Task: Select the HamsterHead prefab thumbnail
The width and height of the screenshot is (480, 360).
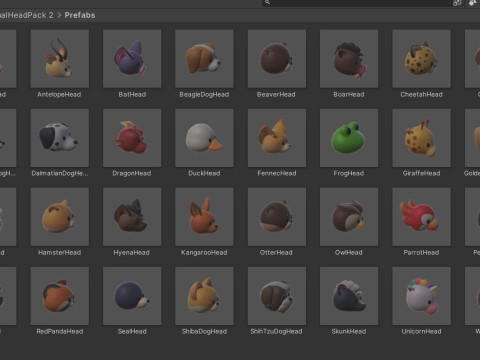Action: click(x=60, y=217)
